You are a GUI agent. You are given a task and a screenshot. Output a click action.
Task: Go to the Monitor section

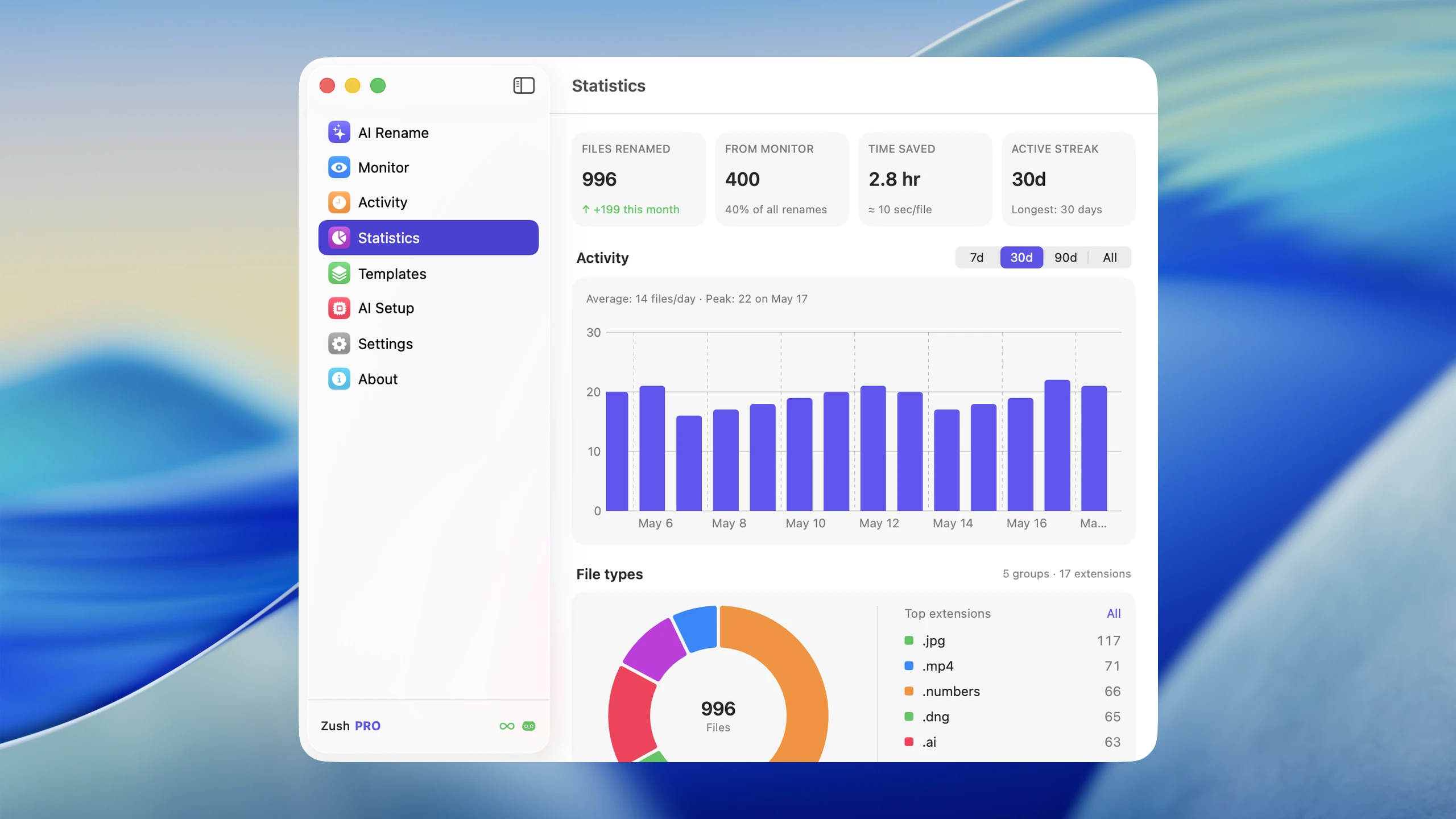(428, 167)
